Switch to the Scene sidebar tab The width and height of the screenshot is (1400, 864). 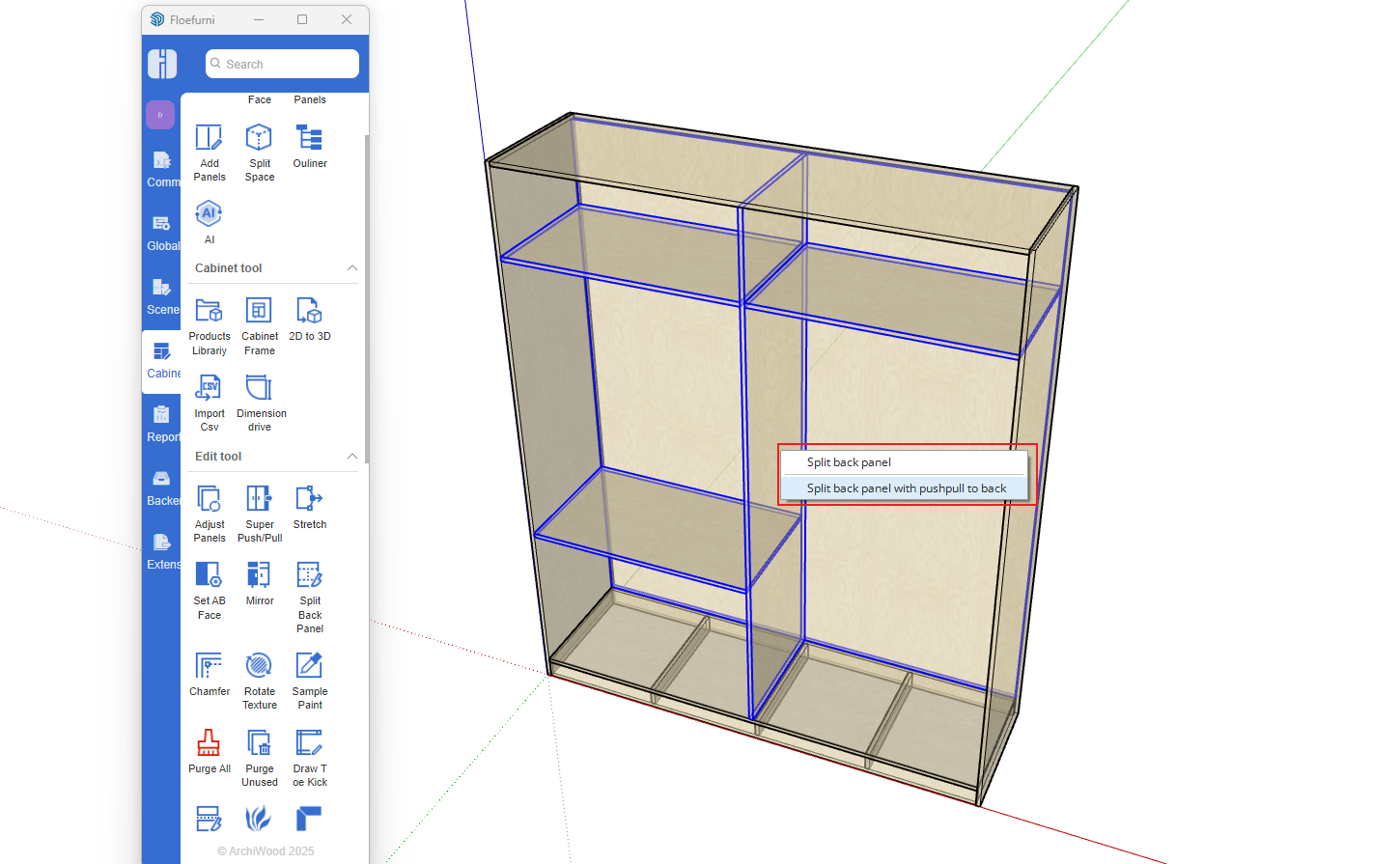161,296
